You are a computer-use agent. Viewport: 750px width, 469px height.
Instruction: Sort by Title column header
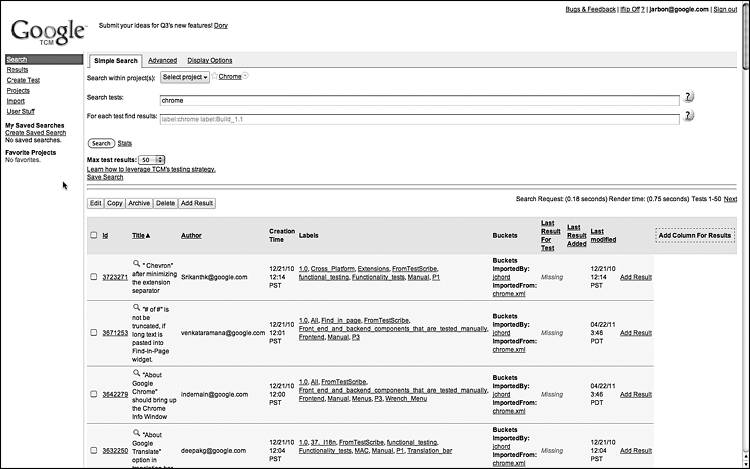point(141,236)
